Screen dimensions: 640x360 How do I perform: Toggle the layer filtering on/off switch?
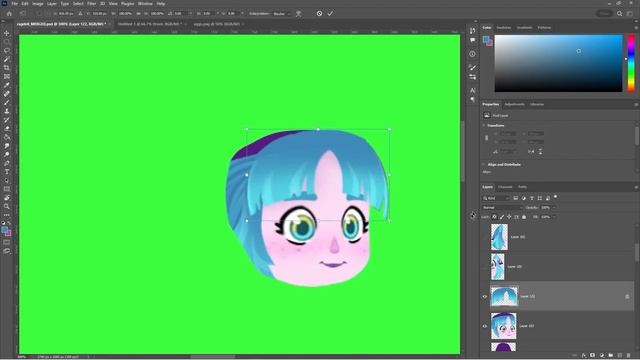click(556, 197)
